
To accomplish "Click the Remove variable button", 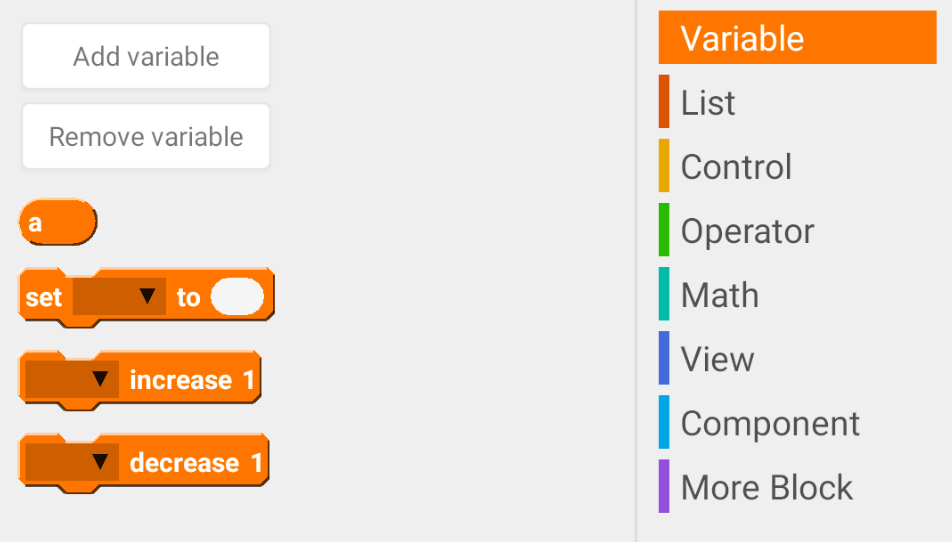I will [x=146, y=137].
